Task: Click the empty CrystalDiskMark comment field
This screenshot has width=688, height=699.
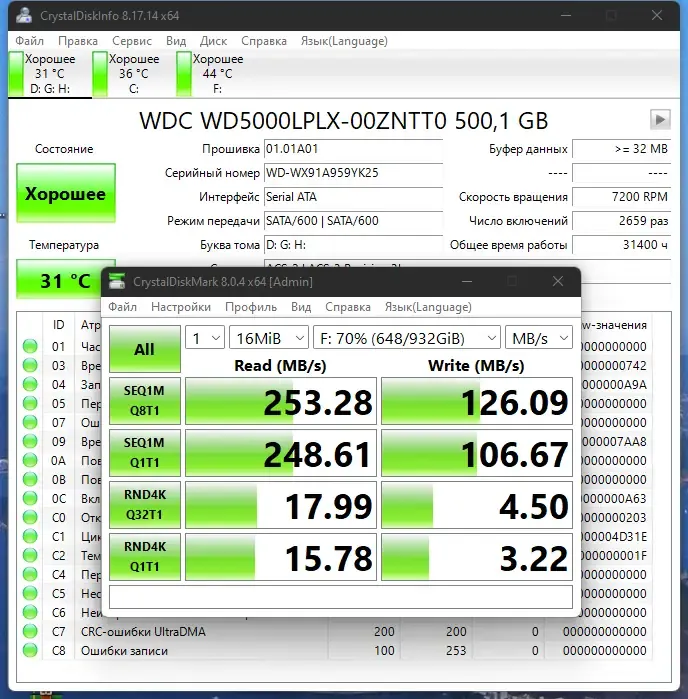Action: point(341,597)
